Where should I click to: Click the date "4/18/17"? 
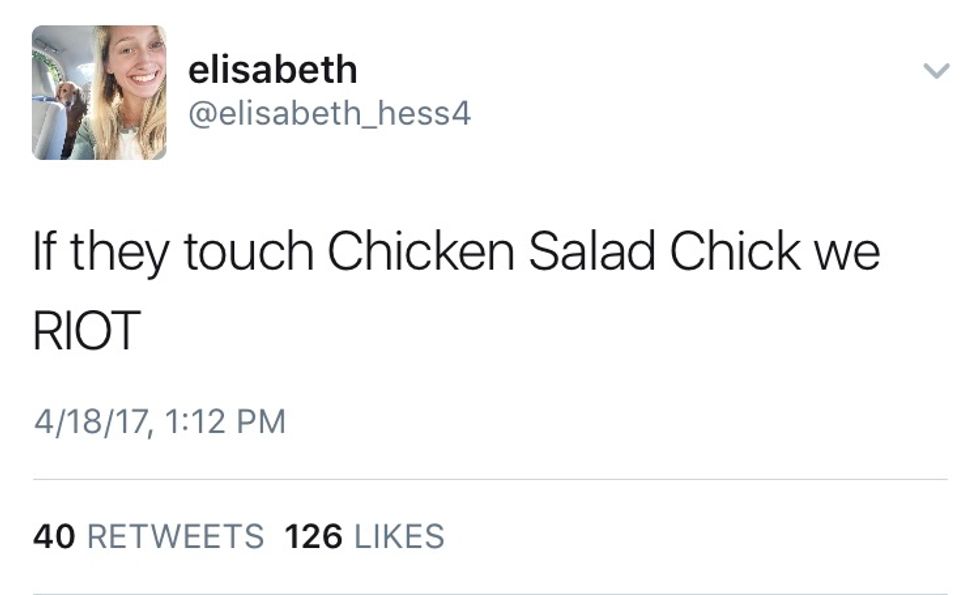click(x=92, y=420)
